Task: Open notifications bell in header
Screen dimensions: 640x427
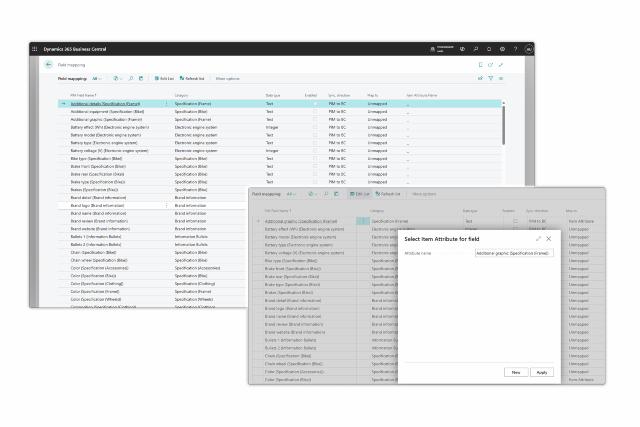Action: (x=489, y=48)
